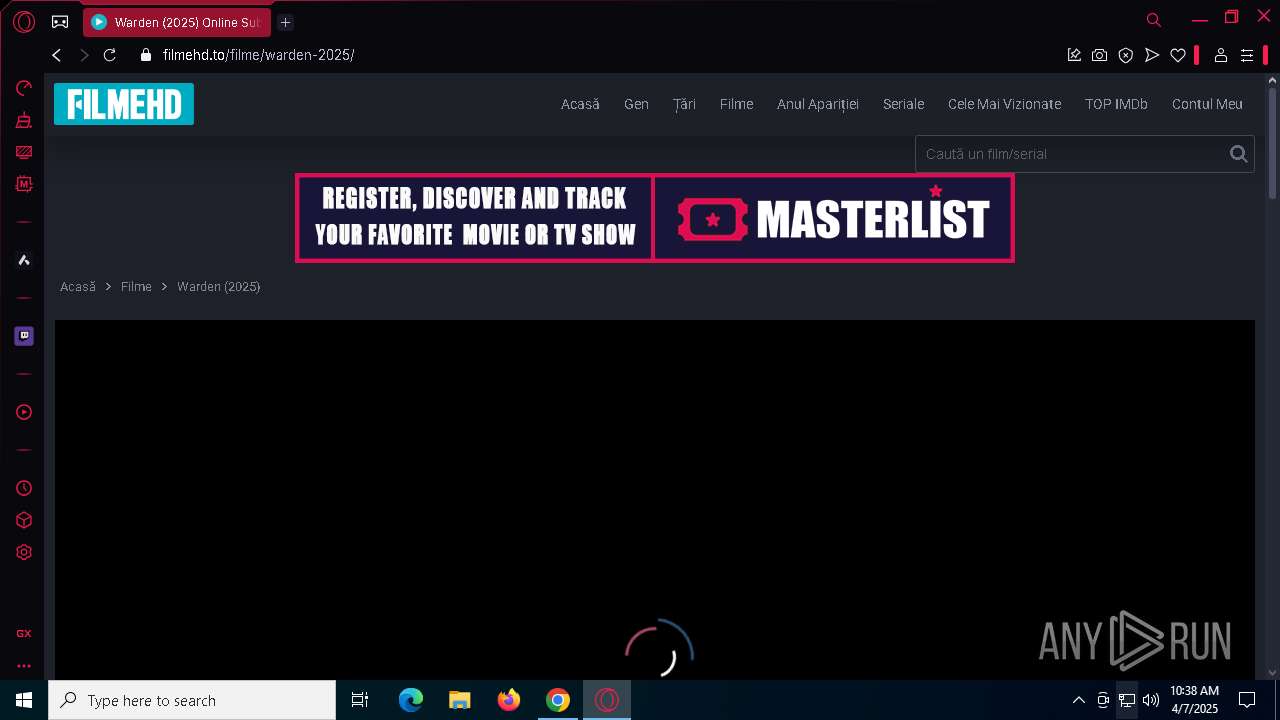The image size is (1280, 720).
Task: Click the loading video player area
Action: [655, 500]
